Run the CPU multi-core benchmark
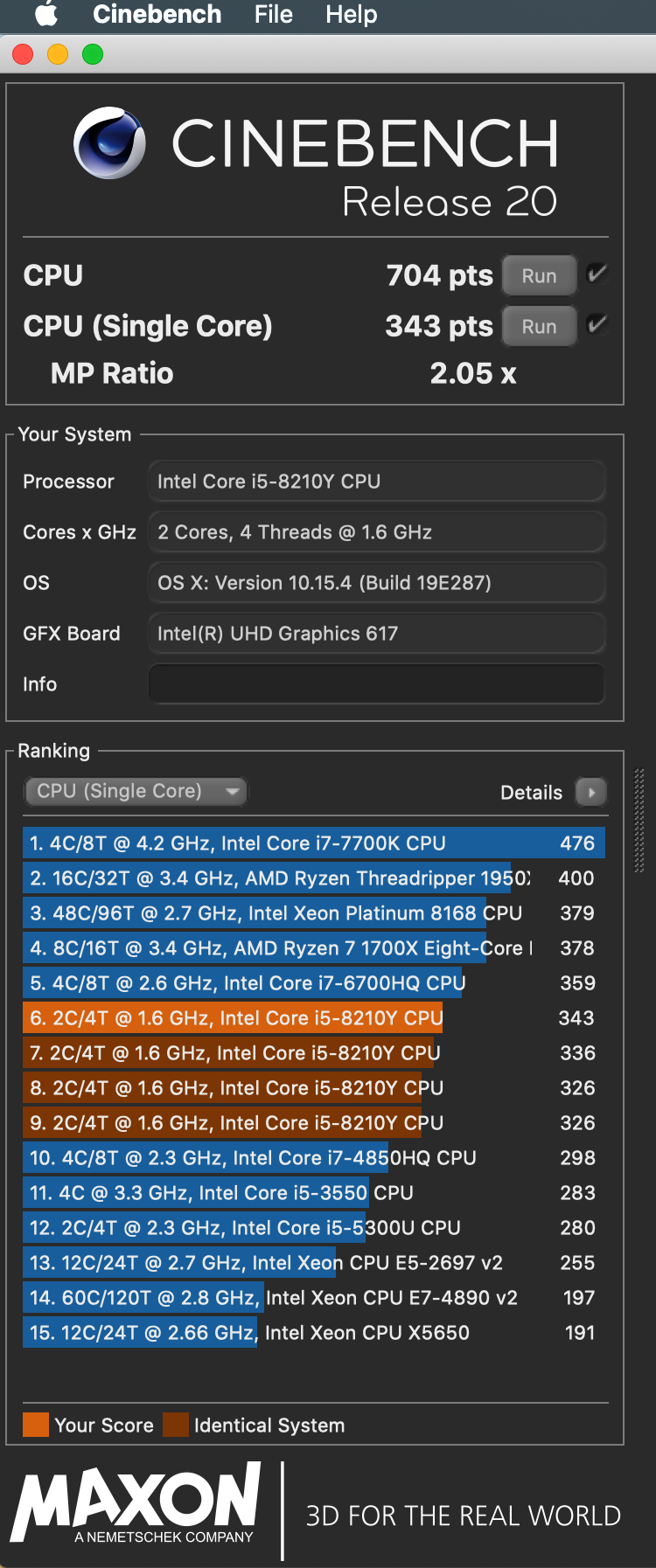 539,275
